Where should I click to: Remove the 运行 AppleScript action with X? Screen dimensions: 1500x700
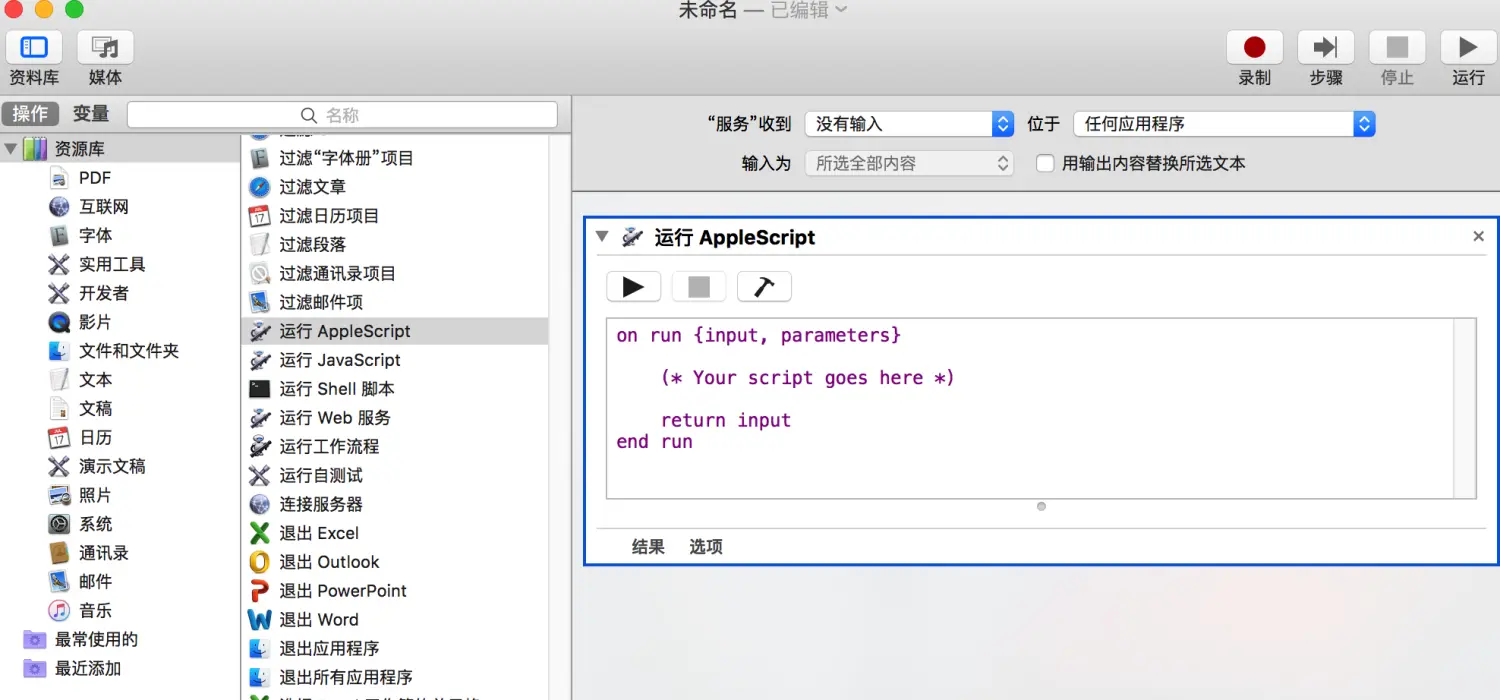1479,237
